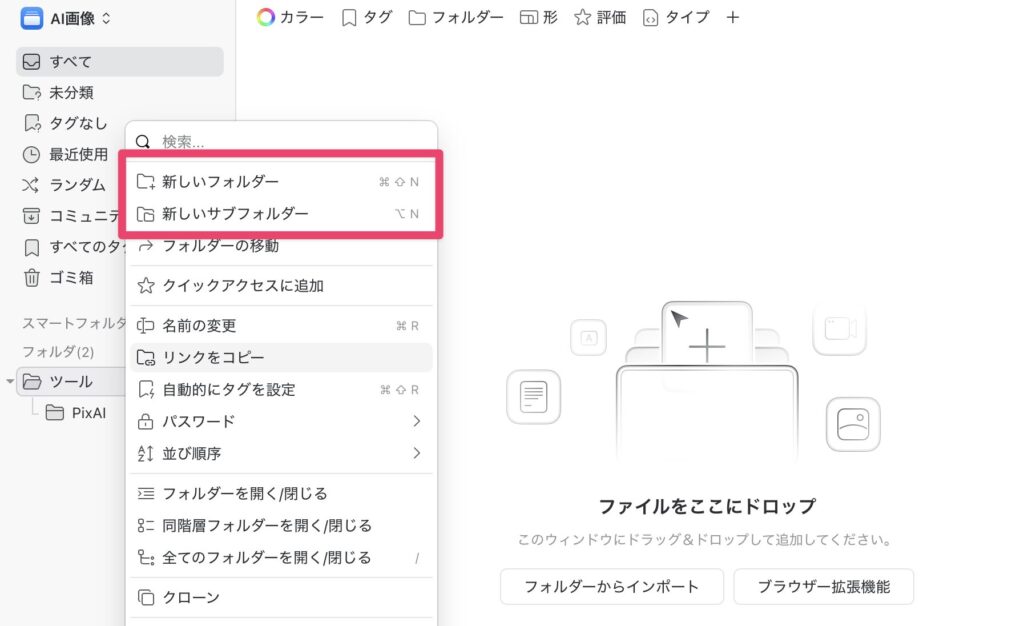
Task: Click the rainbow カラー color filter swatch
Action: pos(265,17)
